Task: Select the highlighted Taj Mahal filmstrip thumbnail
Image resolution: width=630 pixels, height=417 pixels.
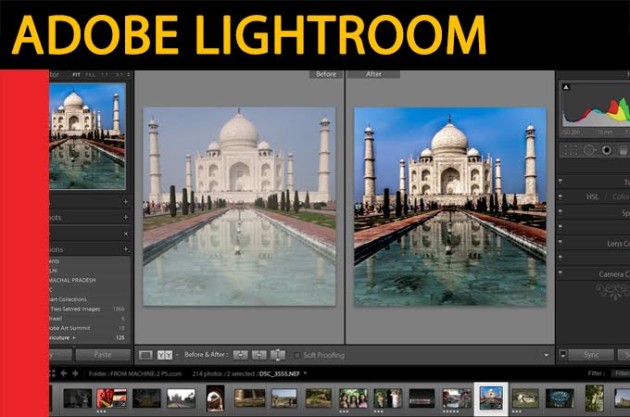Action: point(491,398)
